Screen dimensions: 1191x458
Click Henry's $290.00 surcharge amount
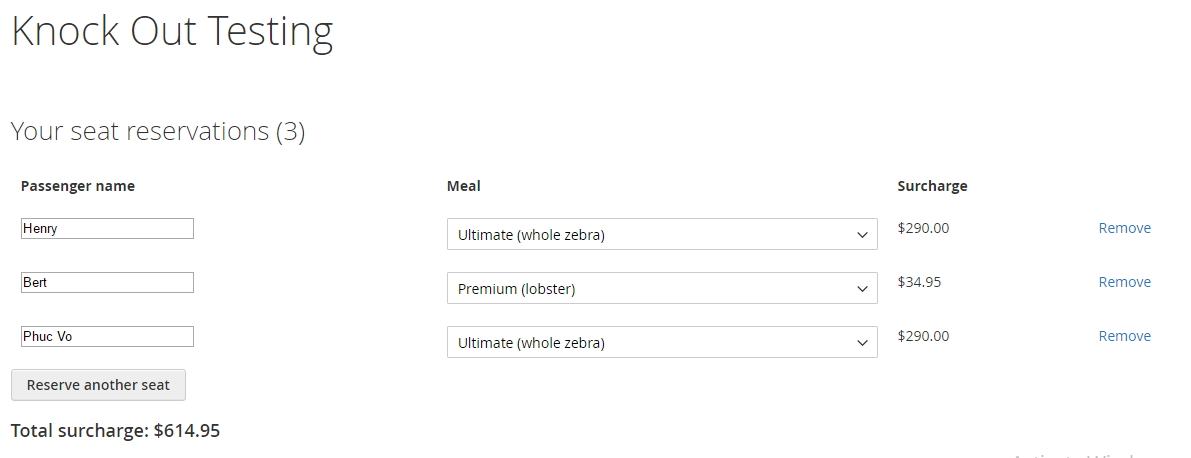point(923,228)
